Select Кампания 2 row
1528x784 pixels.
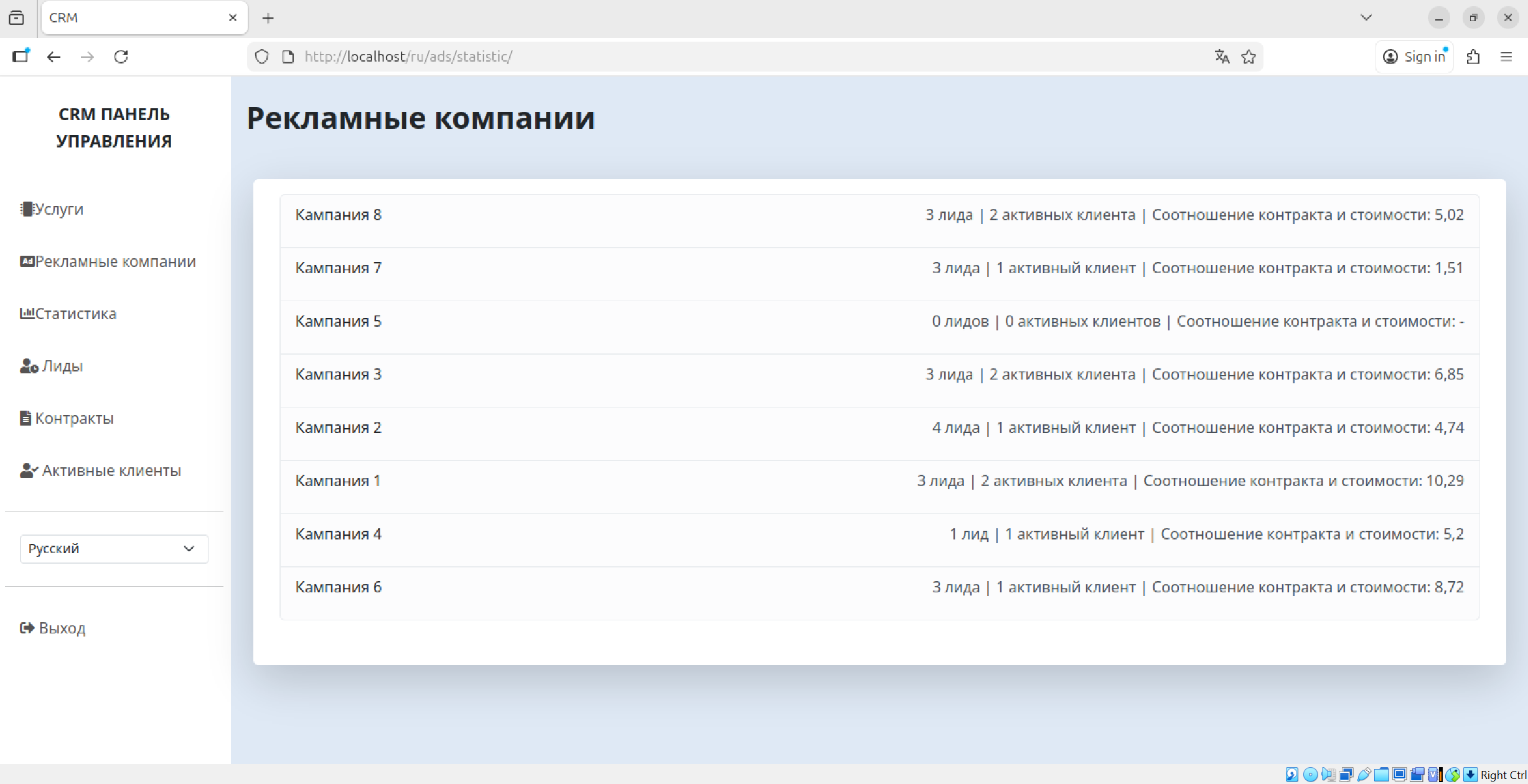click(879, 434)
